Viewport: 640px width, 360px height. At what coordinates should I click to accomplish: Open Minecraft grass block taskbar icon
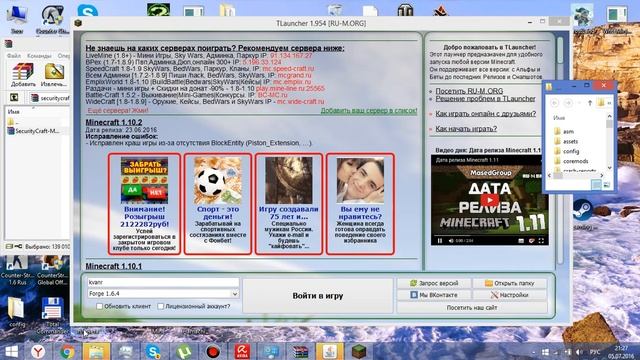[x=359, y=351]
